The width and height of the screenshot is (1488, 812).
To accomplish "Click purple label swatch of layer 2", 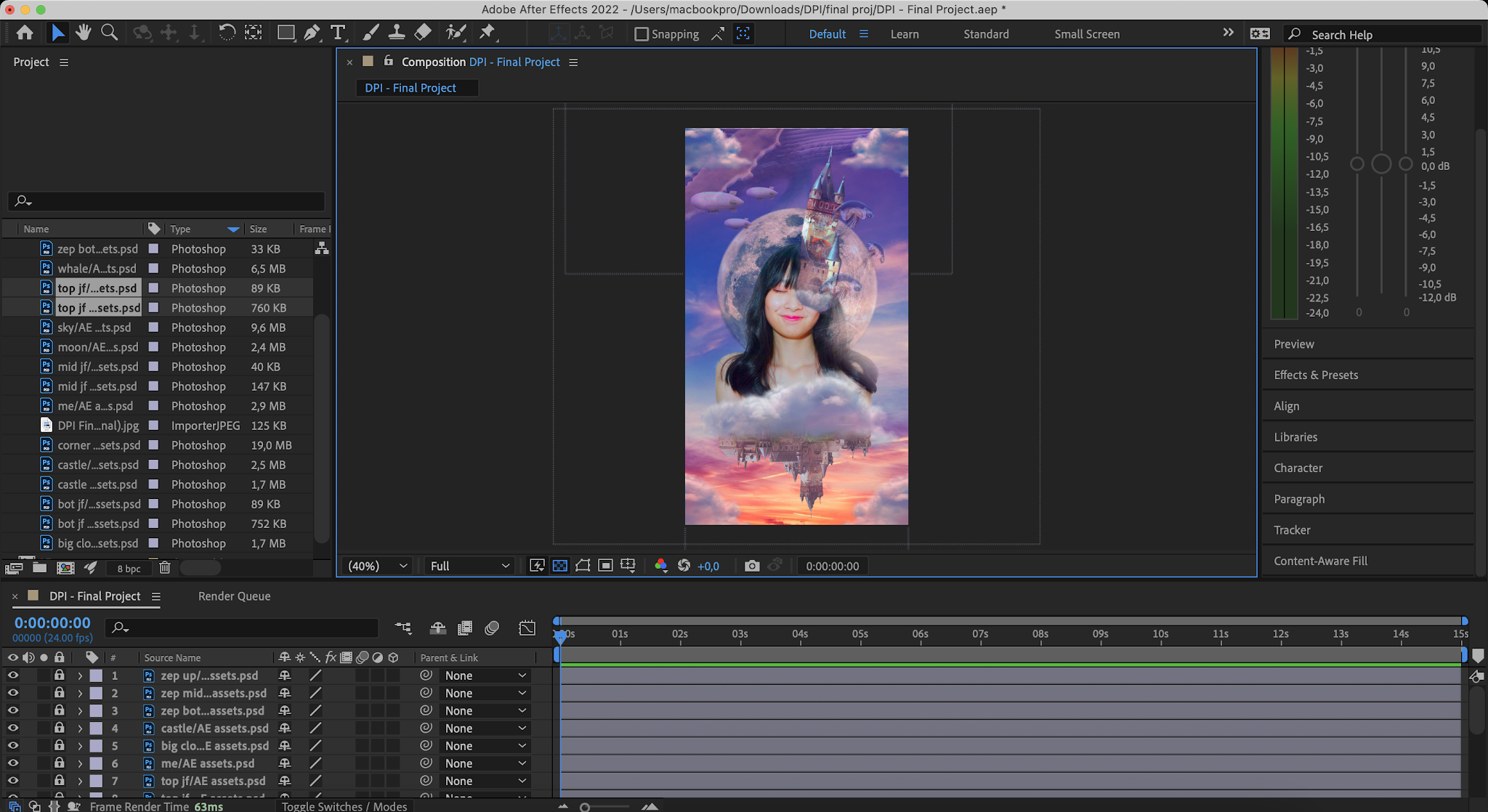I will (96, 693).
